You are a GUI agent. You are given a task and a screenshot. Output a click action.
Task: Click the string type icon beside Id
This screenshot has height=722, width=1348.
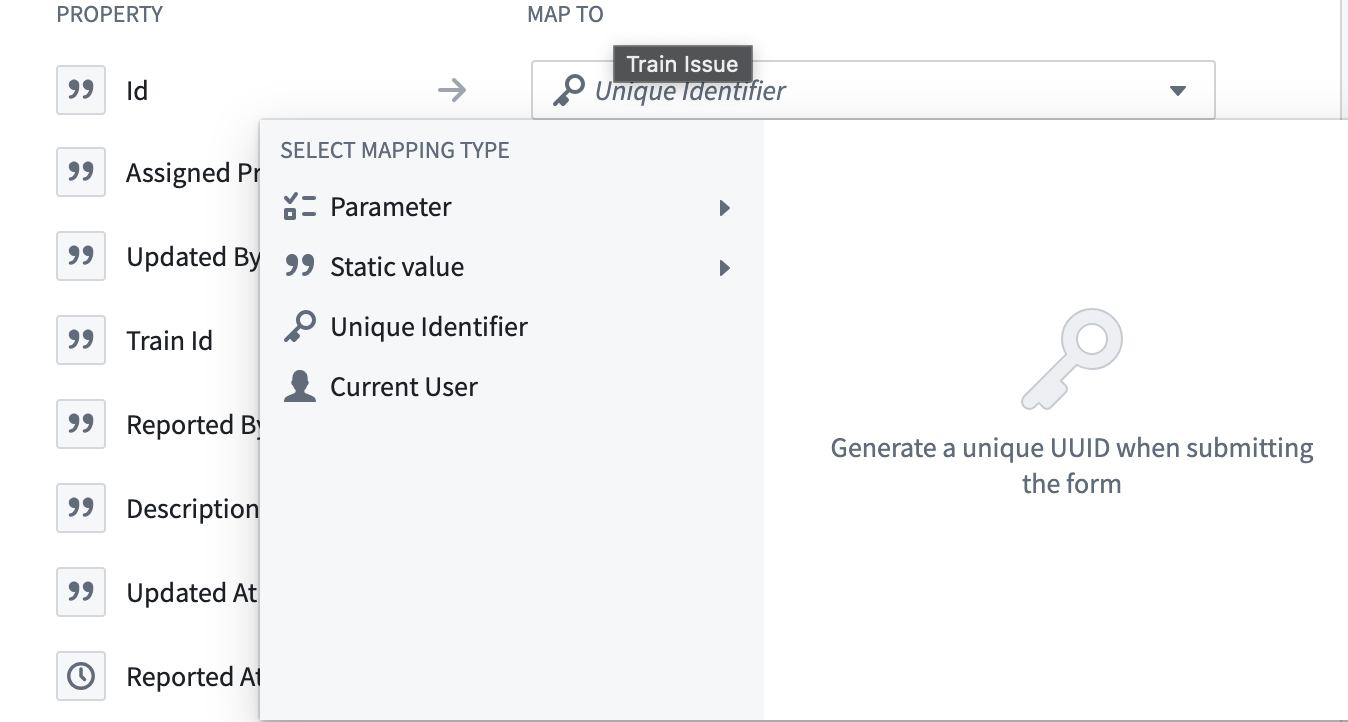[81, 90]
